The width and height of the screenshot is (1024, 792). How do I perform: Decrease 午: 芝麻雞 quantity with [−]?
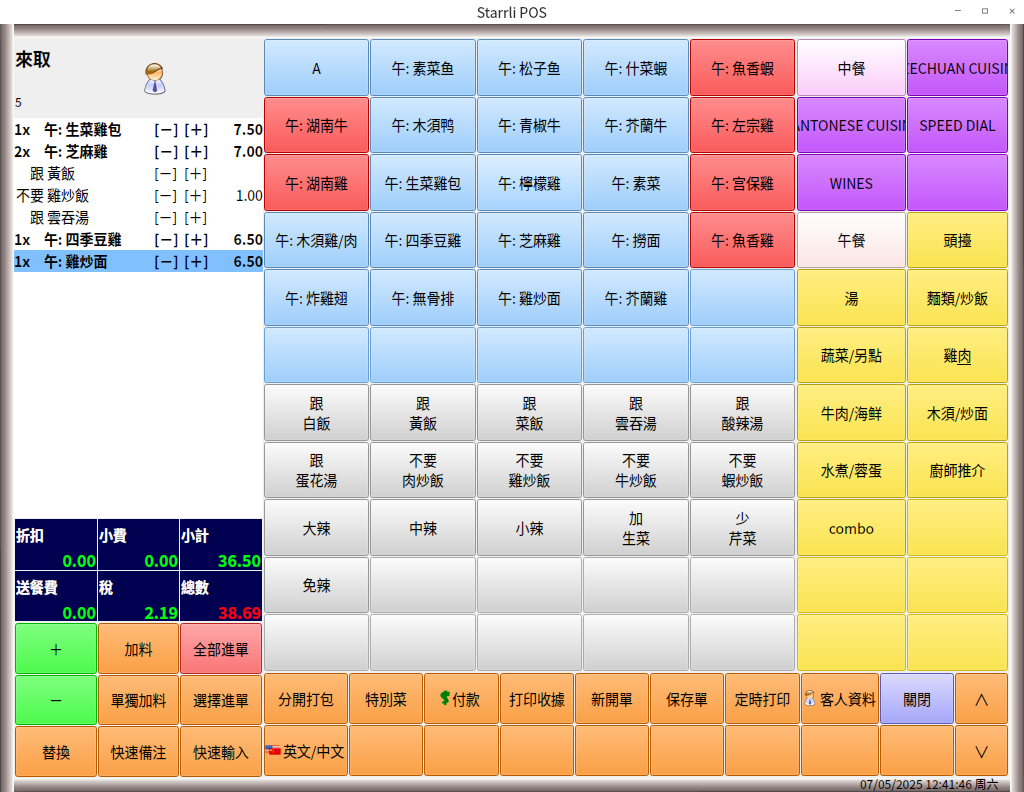click(x=165, y=152)
